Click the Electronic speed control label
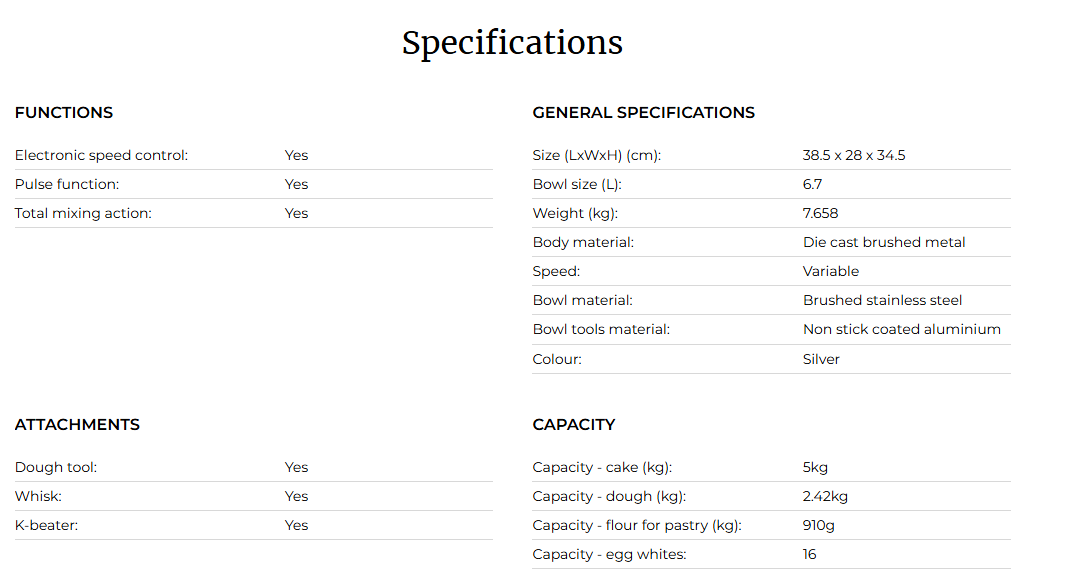The image size is (1082, 580). (101, 155)
